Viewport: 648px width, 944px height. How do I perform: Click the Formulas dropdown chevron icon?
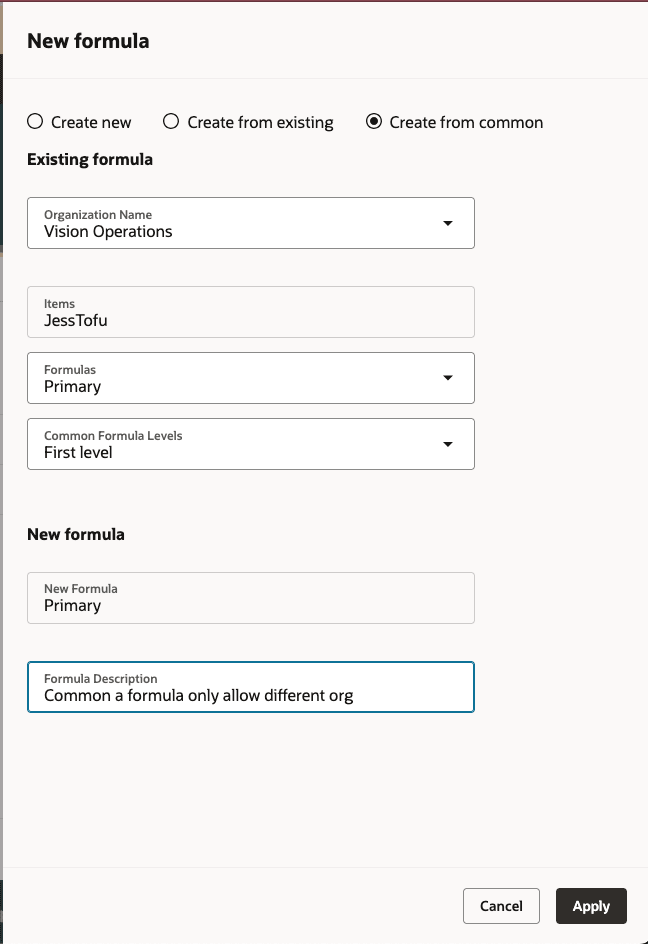click(448, 378)
